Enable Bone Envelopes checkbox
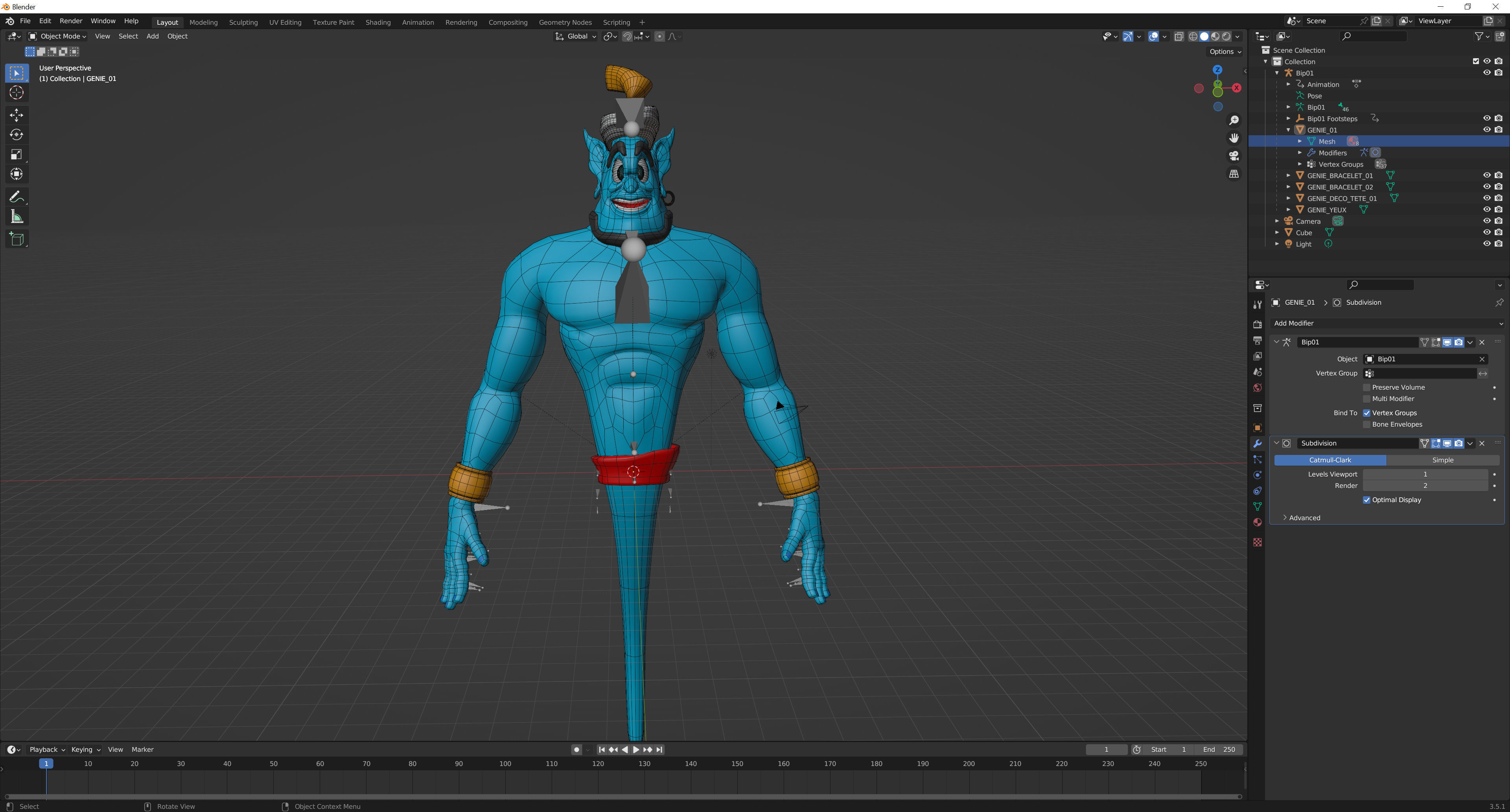This screenshot has height=812, width=1510. (1366, 424)
